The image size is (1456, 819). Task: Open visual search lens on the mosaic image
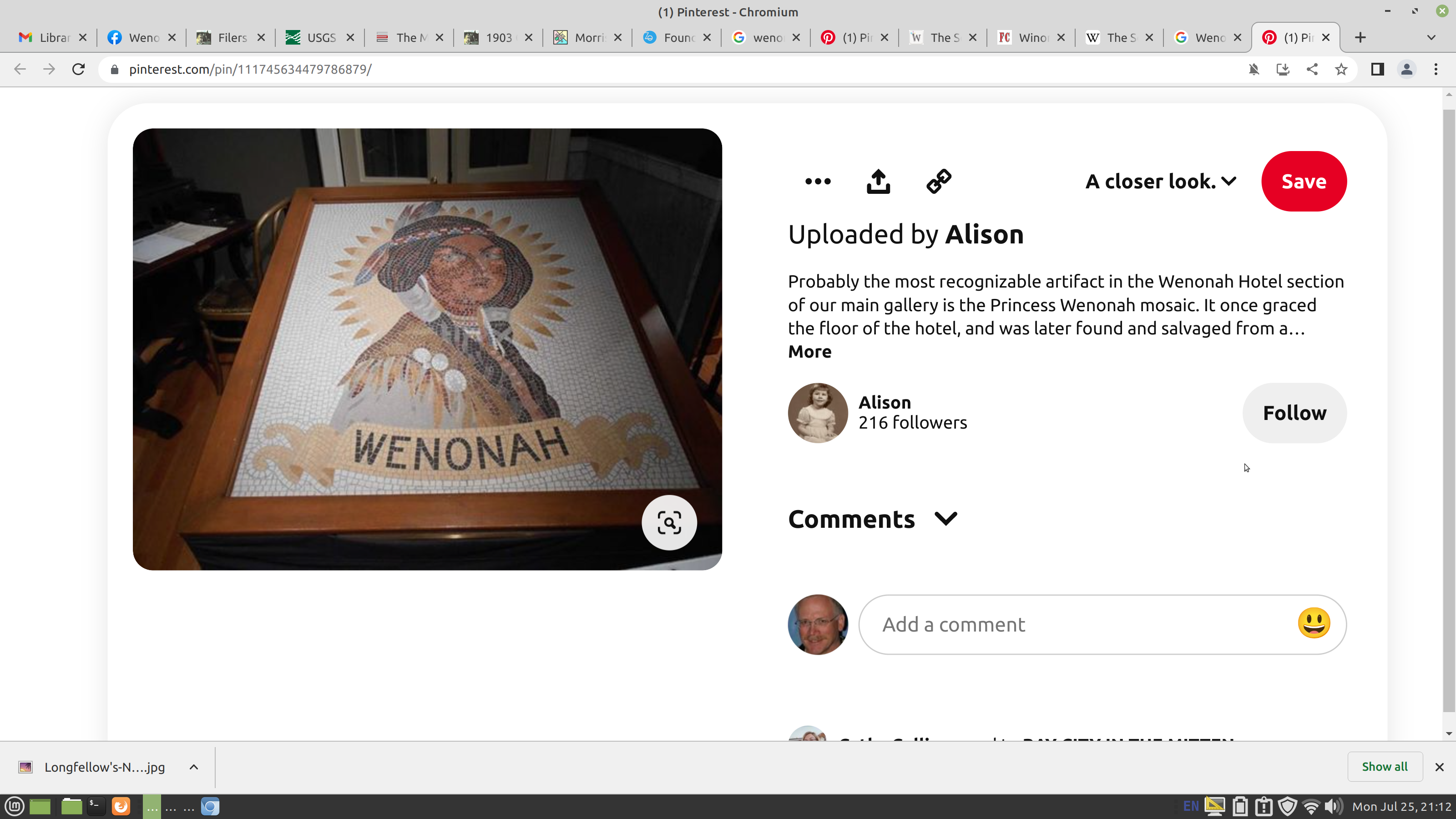(669, 523)
